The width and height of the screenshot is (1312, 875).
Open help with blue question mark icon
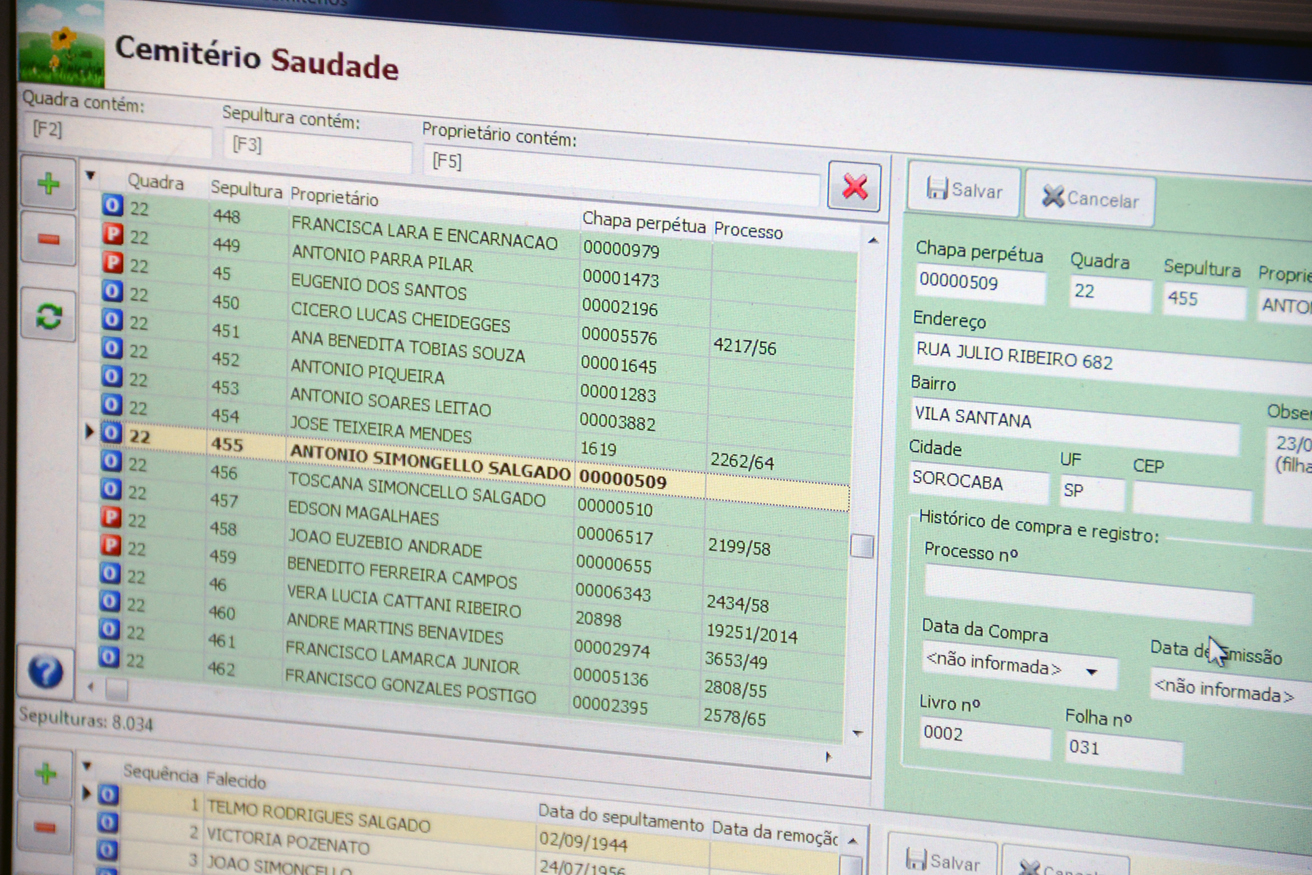coord(45,672)
